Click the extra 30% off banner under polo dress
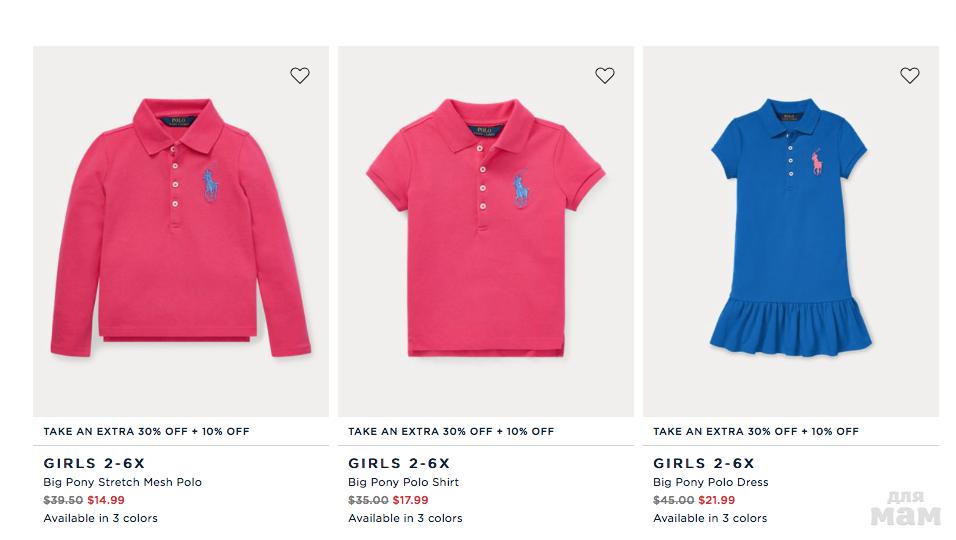The width and height of the screenshot is (956, 540). (755, 432)
